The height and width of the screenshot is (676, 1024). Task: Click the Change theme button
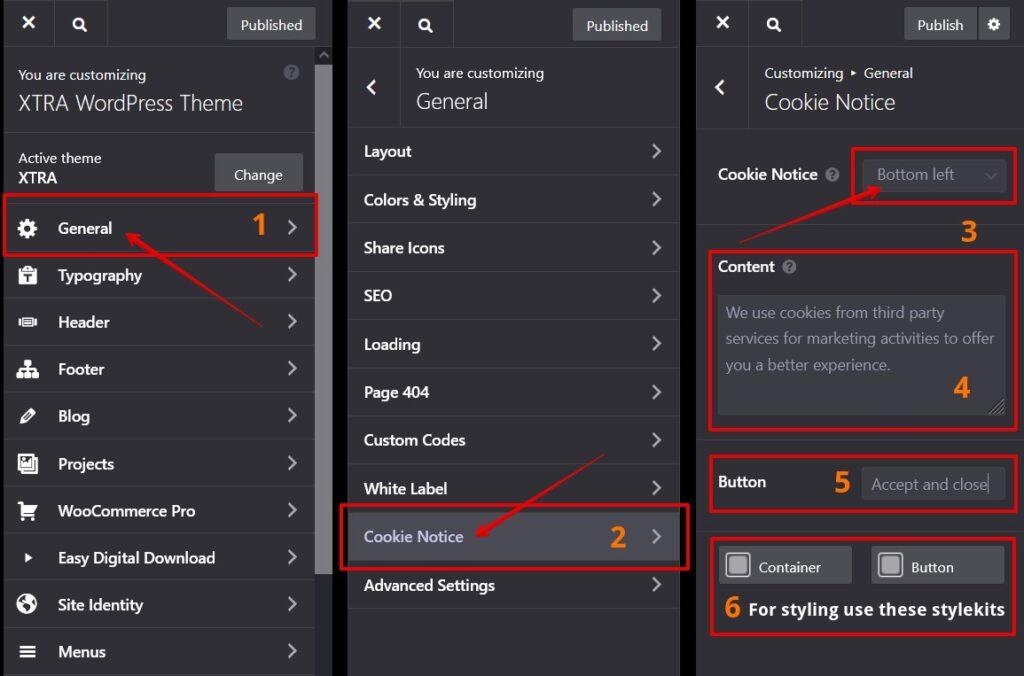258,173
